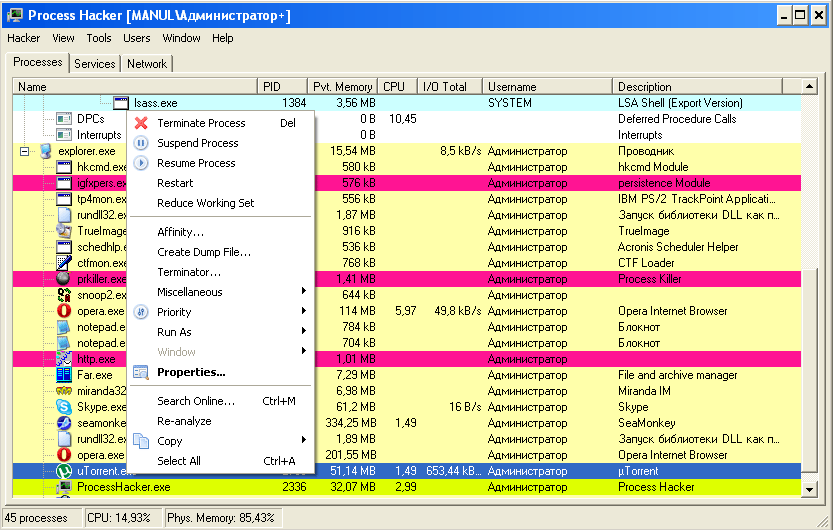Open the View menu
The image size is (833, 530).
(x=63, y=38)
